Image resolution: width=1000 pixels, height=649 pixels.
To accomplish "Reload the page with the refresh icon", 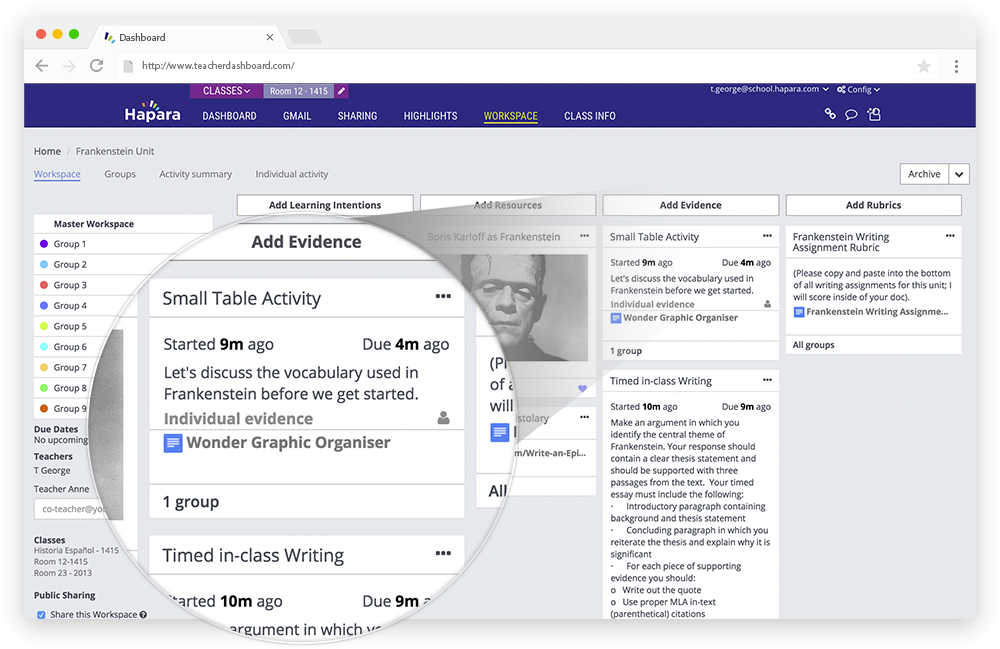I will tap(96, 65).
